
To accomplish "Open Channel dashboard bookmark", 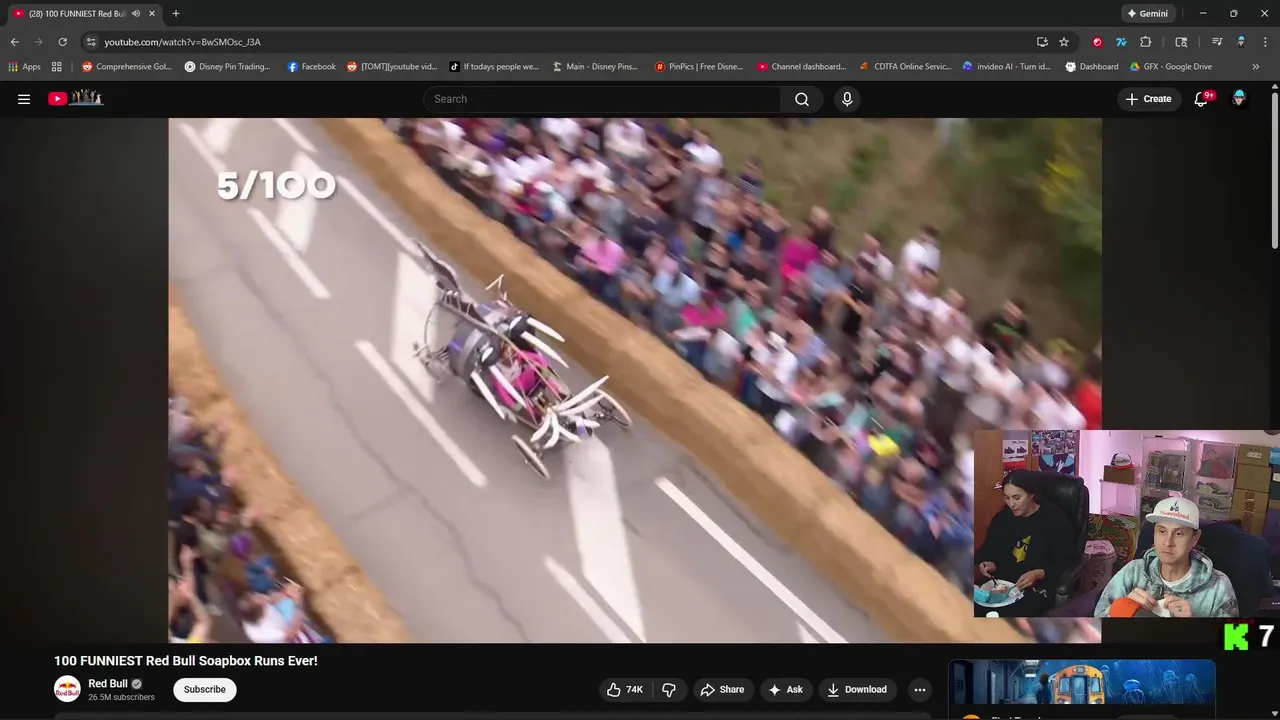I will 801,67.
